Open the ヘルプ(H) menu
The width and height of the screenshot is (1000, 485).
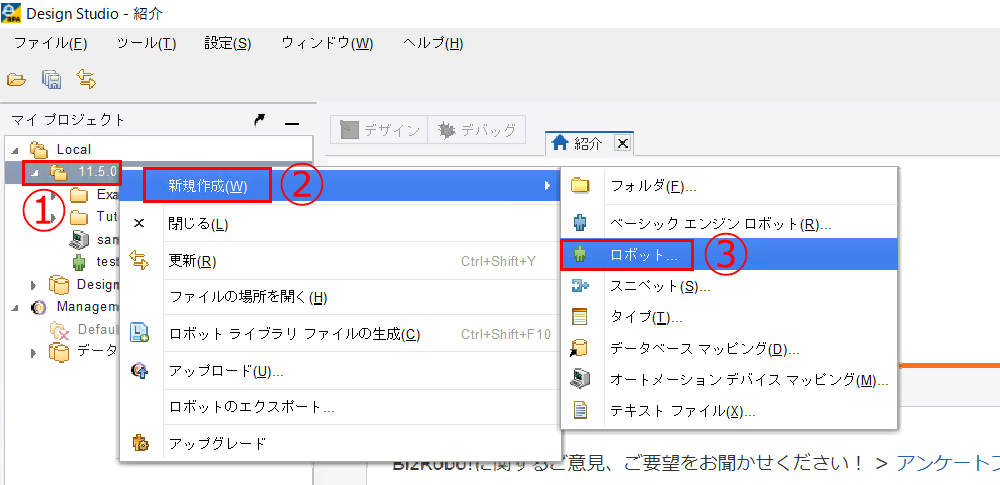pyautogui.click(x=433, y=44)
